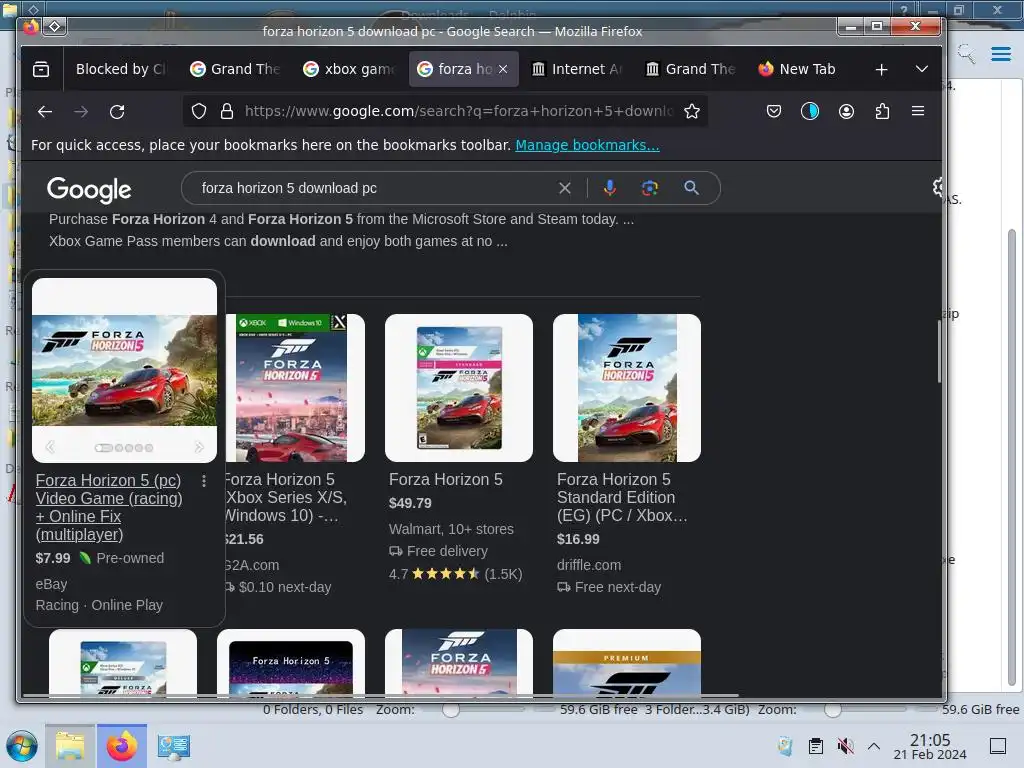Open the system settings taskbar icon
Screen dimensions: 1024x768
[x=174, y=746]
